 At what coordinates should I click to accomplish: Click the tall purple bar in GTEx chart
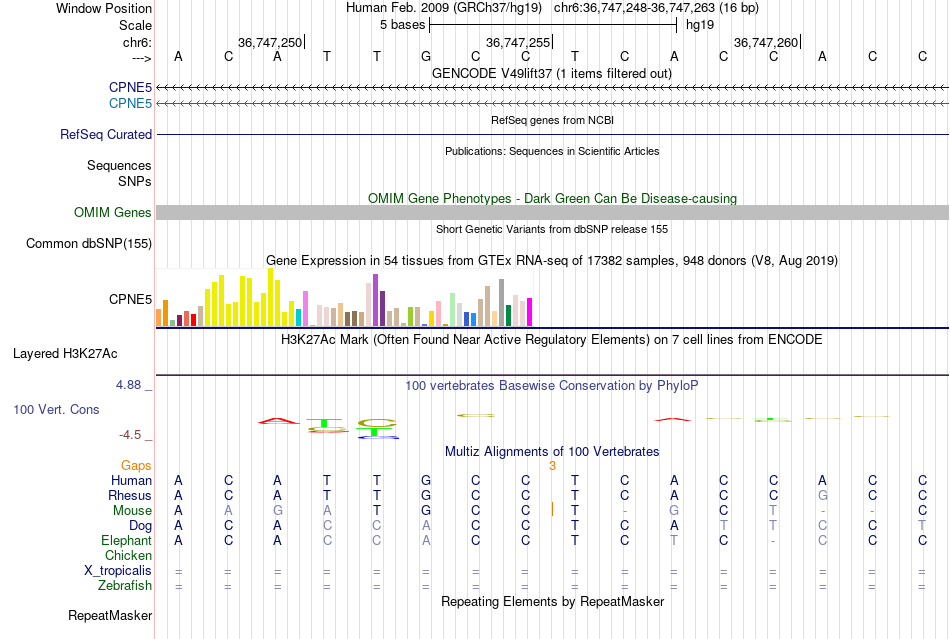coord(376,300)
